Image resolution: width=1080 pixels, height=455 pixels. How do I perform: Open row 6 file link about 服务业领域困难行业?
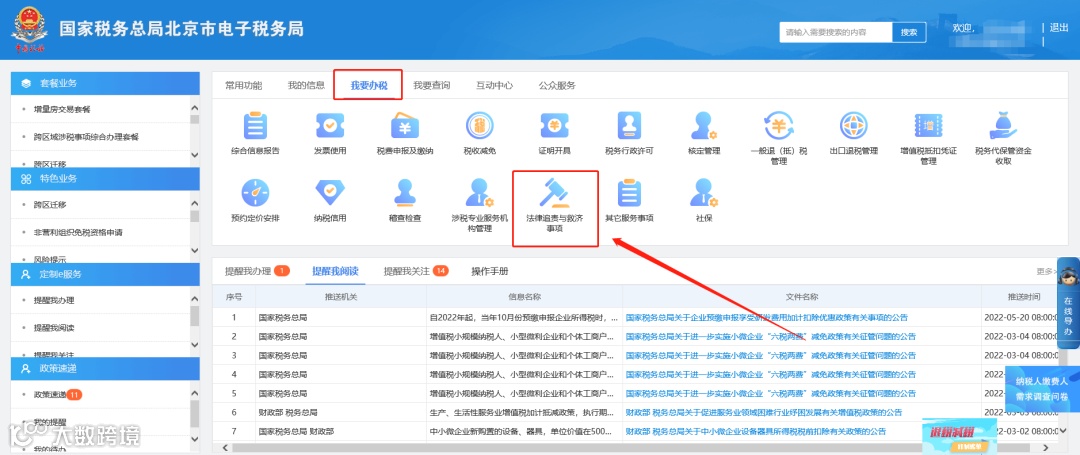coord(764,412)
